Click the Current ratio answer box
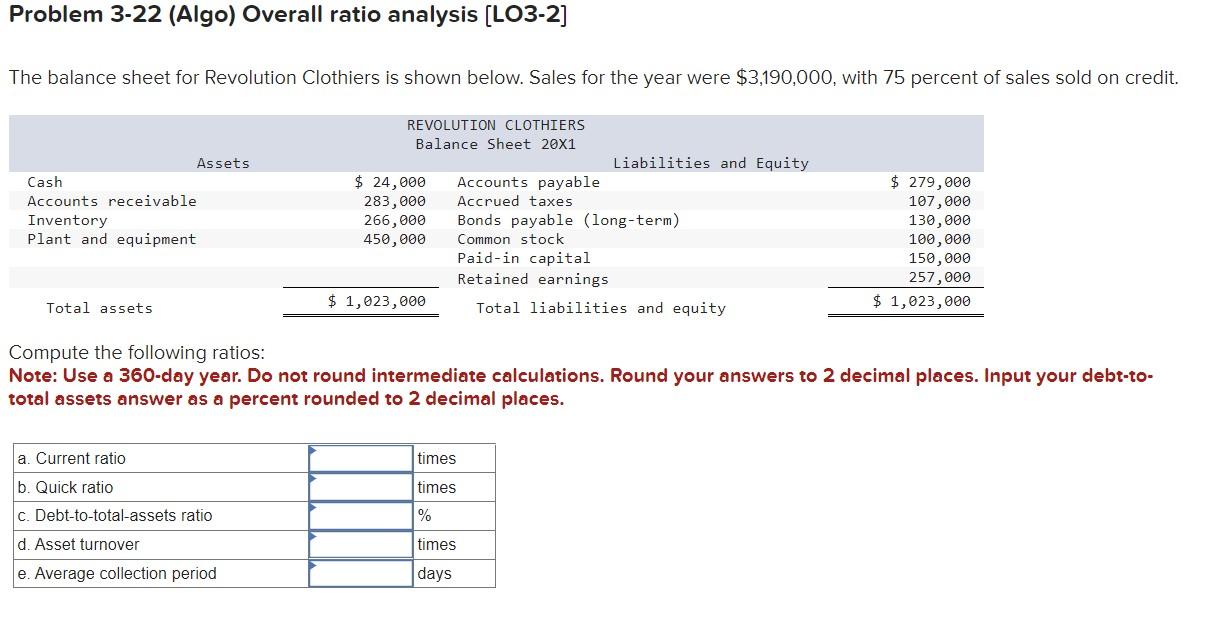1220x626 pixels. (x=360, y=457)
